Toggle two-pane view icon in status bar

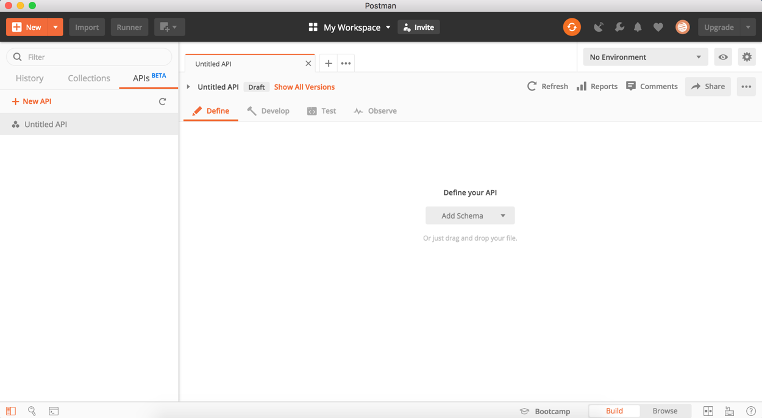coord(708,411)
